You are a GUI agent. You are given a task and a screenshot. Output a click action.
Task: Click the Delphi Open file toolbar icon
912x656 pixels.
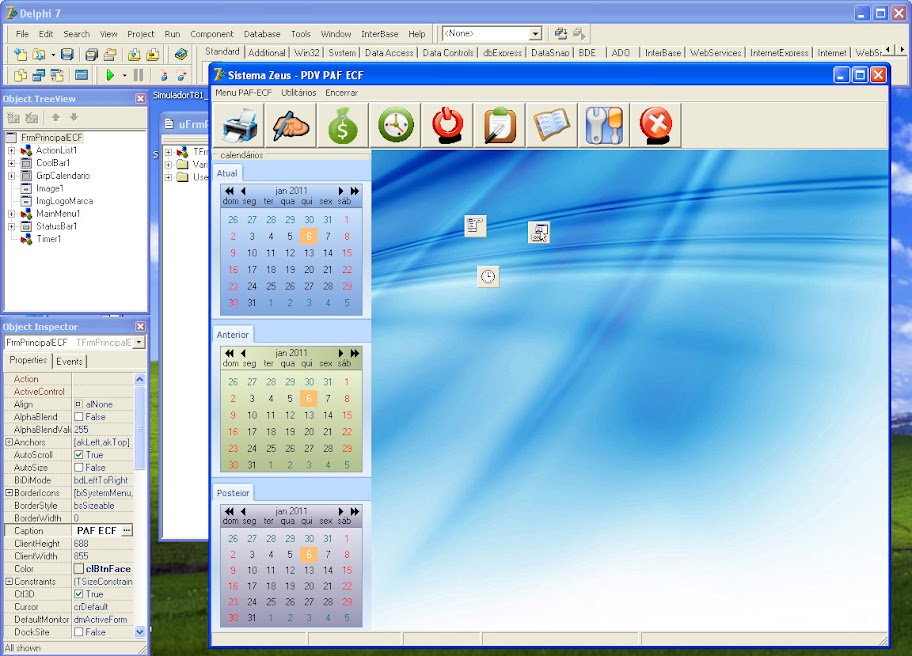38,55
